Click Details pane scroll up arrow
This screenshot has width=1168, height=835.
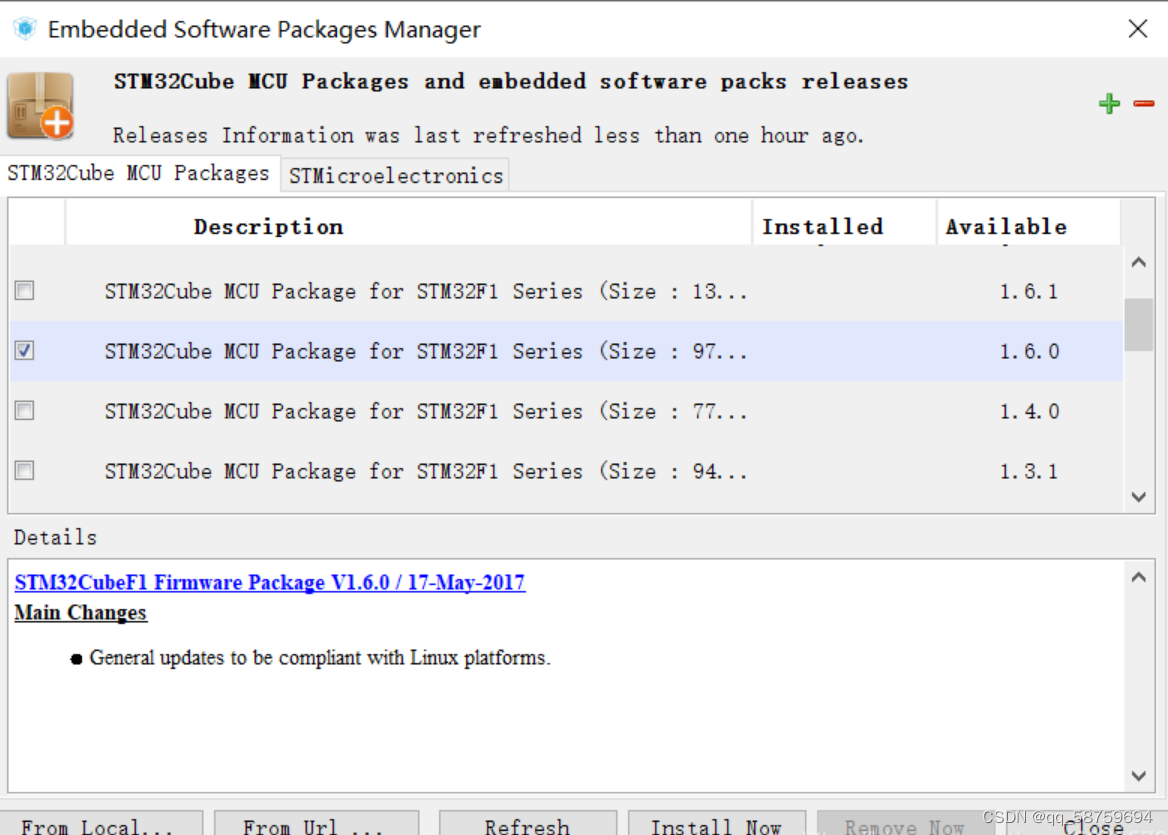[1138, 577]
